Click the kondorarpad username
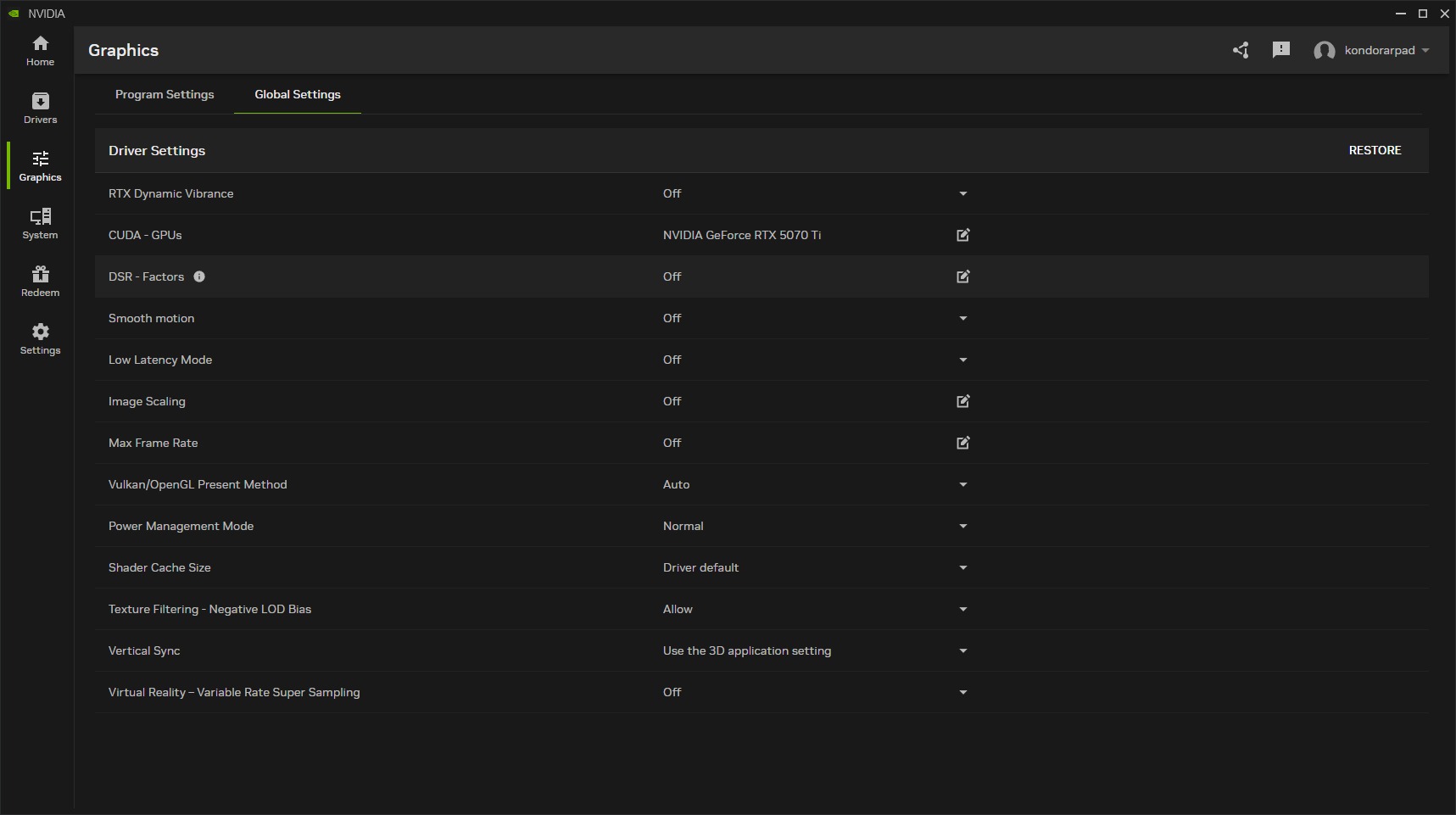 pos(1380,50)
